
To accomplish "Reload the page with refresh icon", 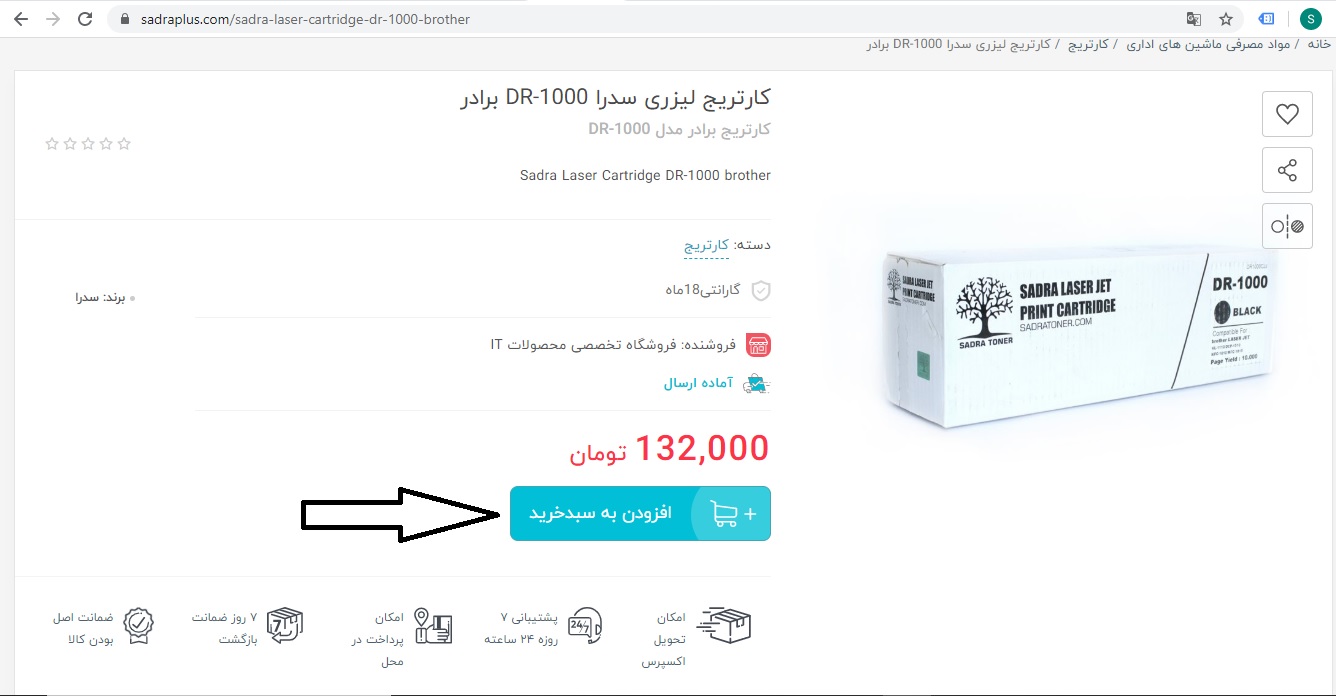I will (85, 19).
